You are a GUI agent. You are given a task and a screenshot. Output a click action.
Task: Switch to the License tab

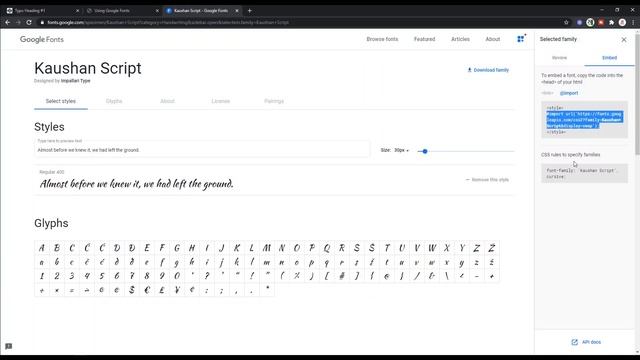pos(221,101)
